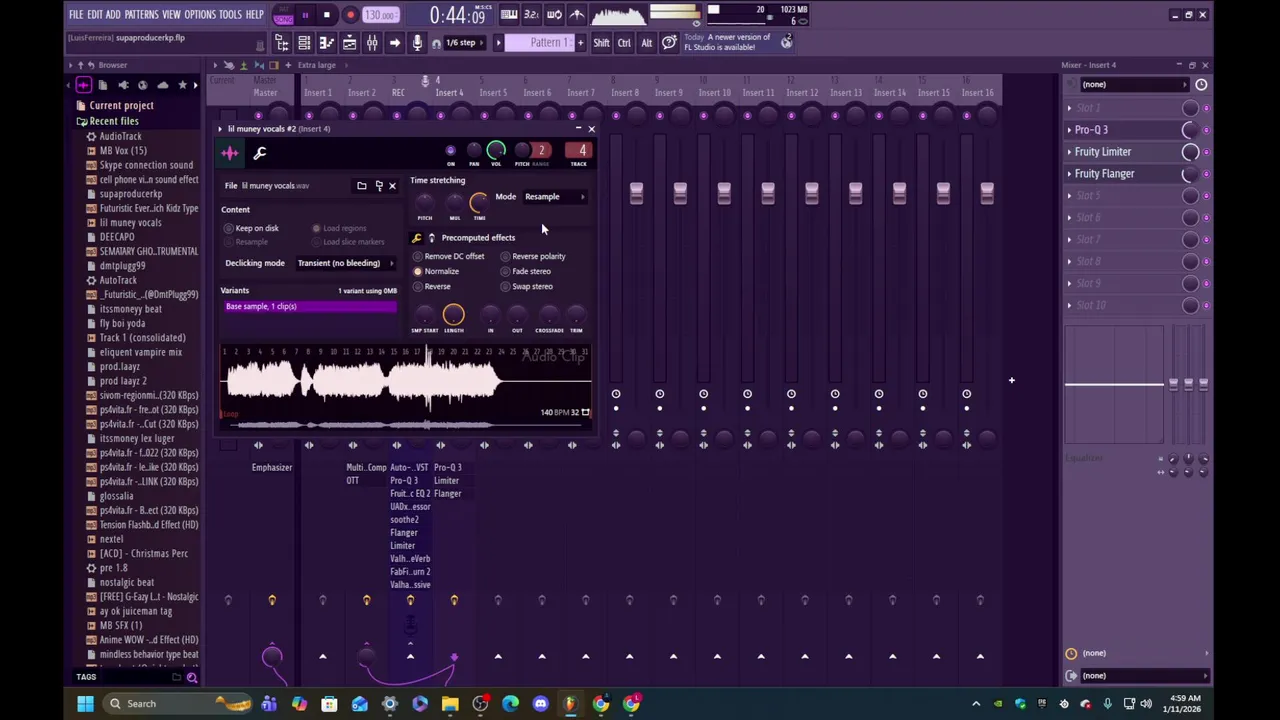Viewport: 1280px width, 720px height.
Task: Click the Ctrl key indicator button
Action: (624, 43)
